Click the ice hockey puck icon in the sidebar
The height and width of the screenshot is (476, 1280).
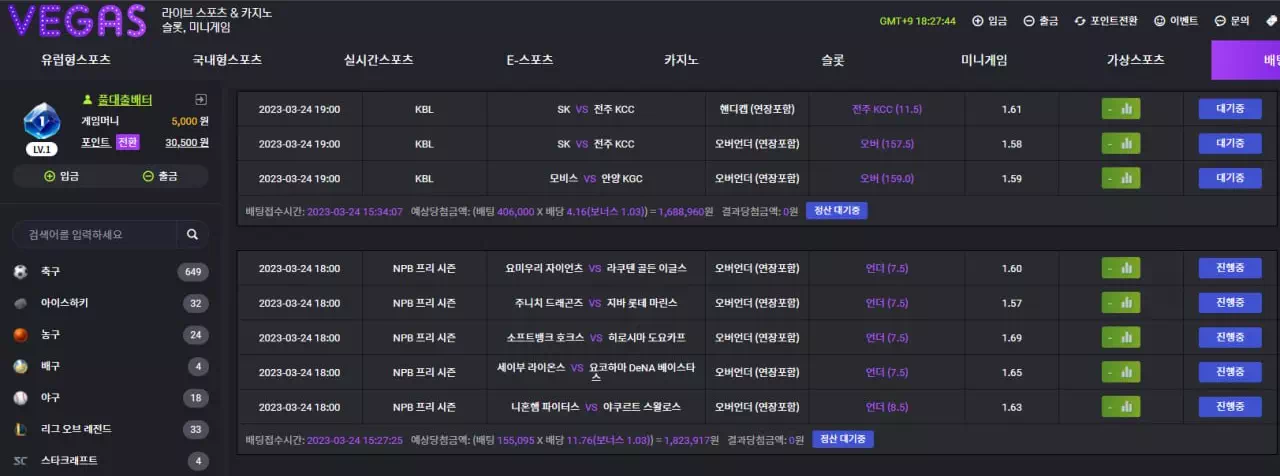point(20,303)
